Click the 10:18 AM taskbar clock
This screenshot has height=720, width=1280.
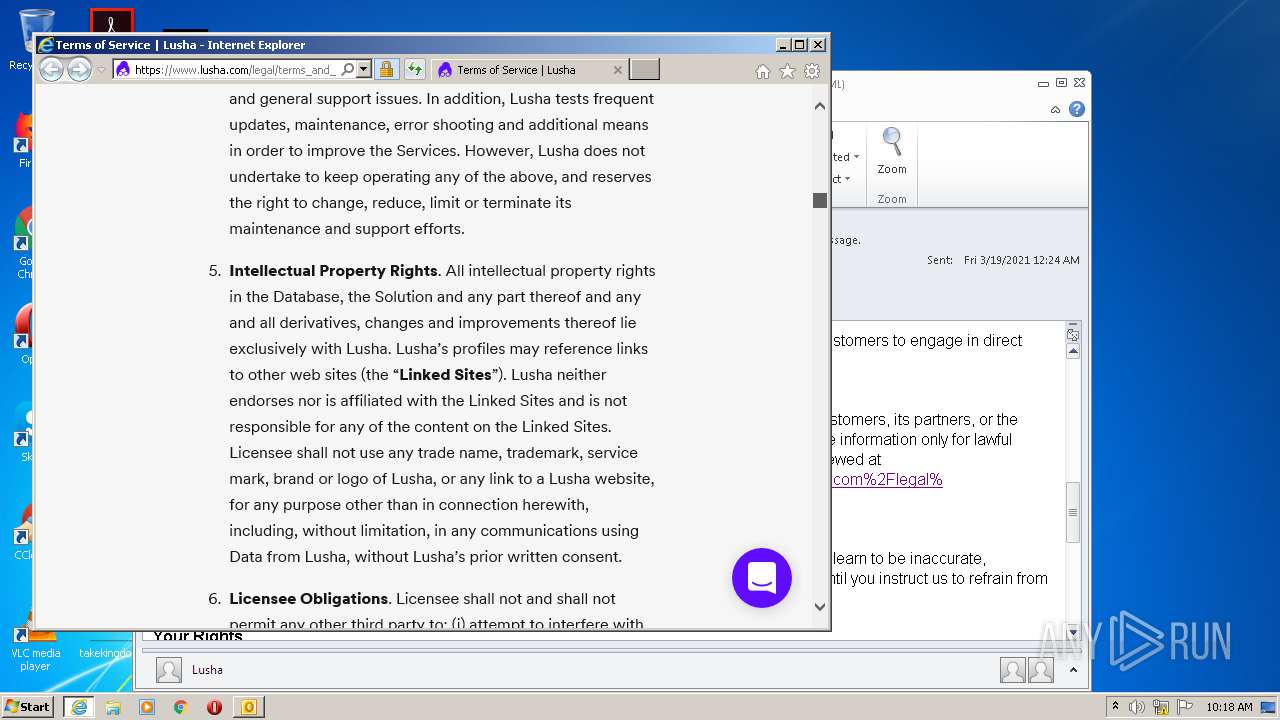[1229, 707]
